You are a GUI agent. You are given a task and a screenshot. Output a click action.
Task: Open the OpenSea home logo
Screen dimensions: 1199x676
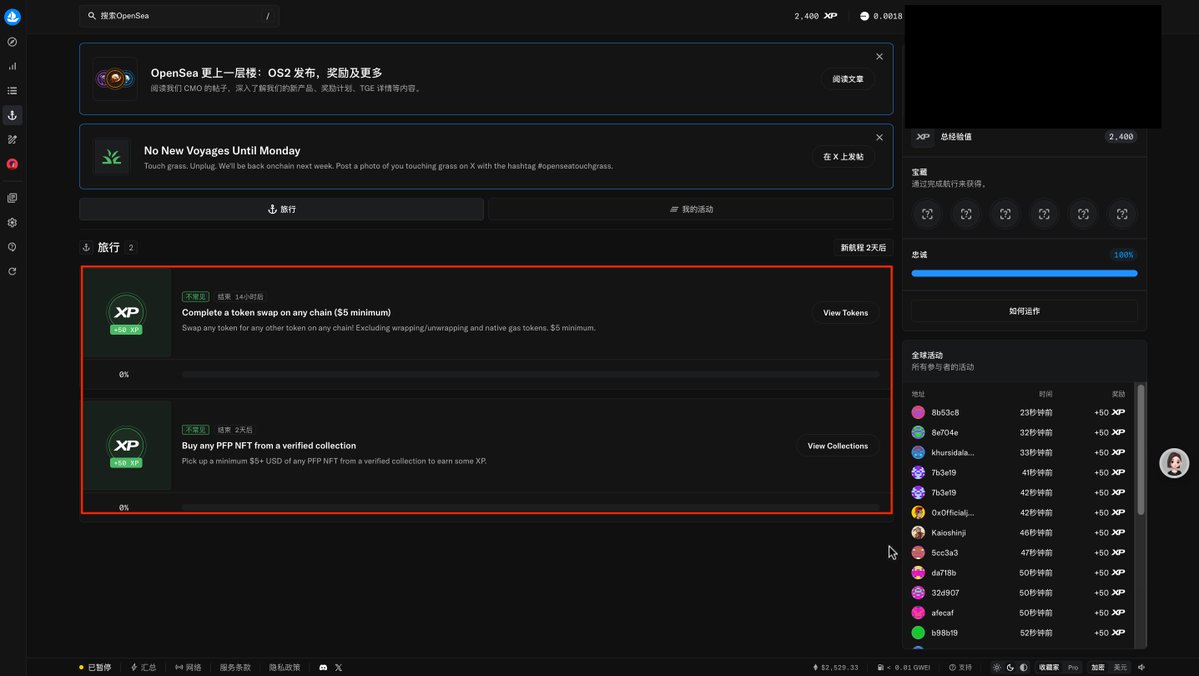pos(12,16)
